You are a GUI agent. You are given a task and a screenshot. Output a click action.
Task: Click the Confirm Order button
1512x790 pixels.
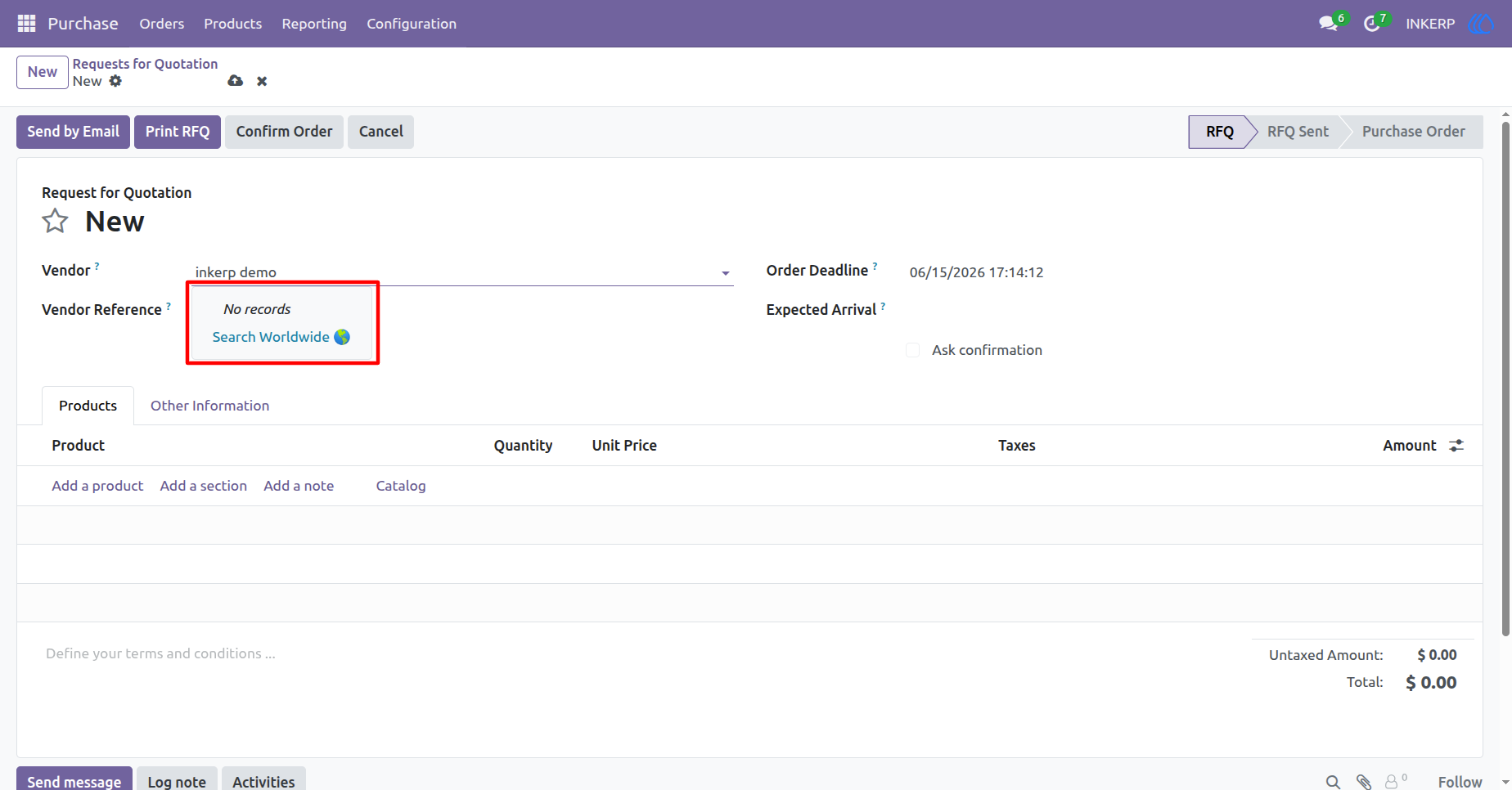pyautogui.click(x=284, y=132)
